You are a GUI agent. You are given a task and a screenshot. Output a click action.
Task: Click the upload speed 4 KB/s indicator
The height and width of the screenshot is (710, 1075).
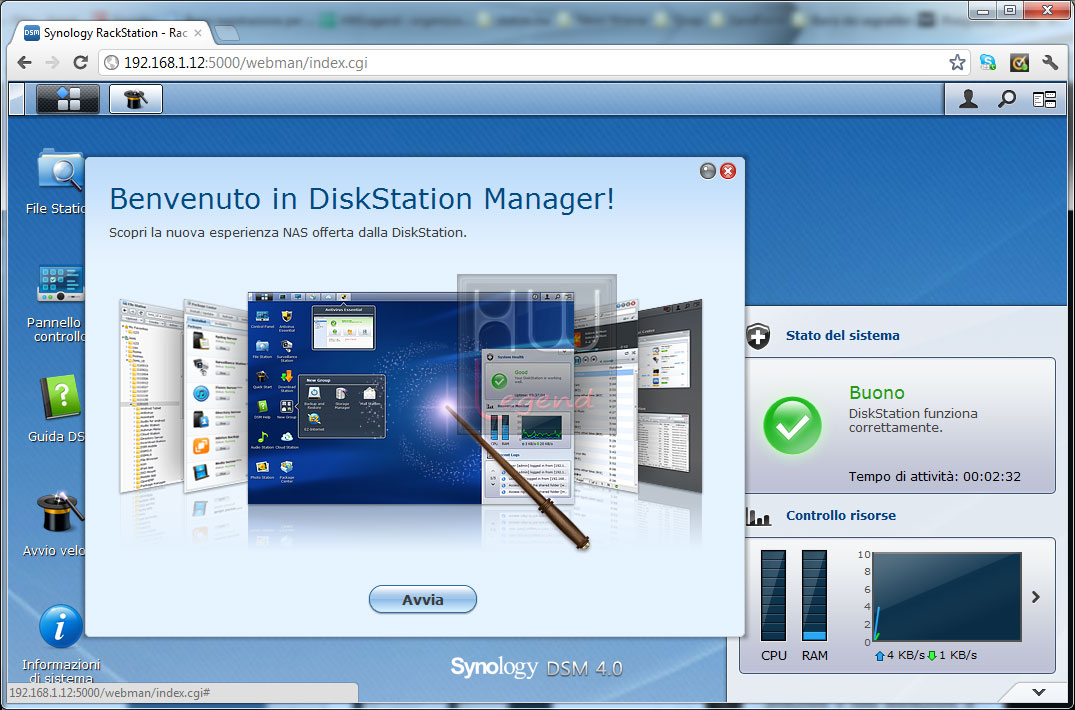point(899,655)
